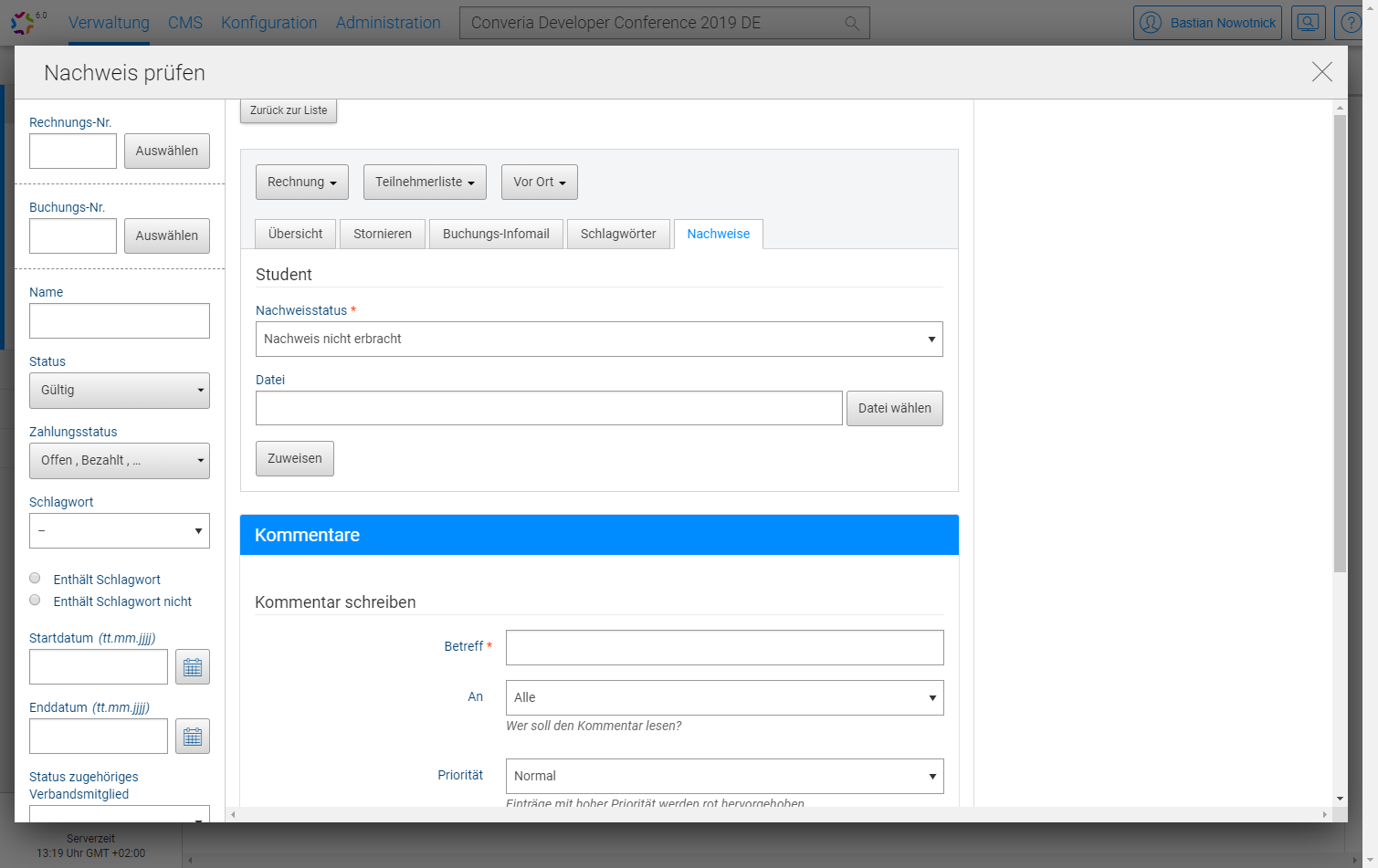Screen dimensions: 1378x868
Task: Expand the Priorität dropdown
Action: pyautogui.click(x=724, y=777)
